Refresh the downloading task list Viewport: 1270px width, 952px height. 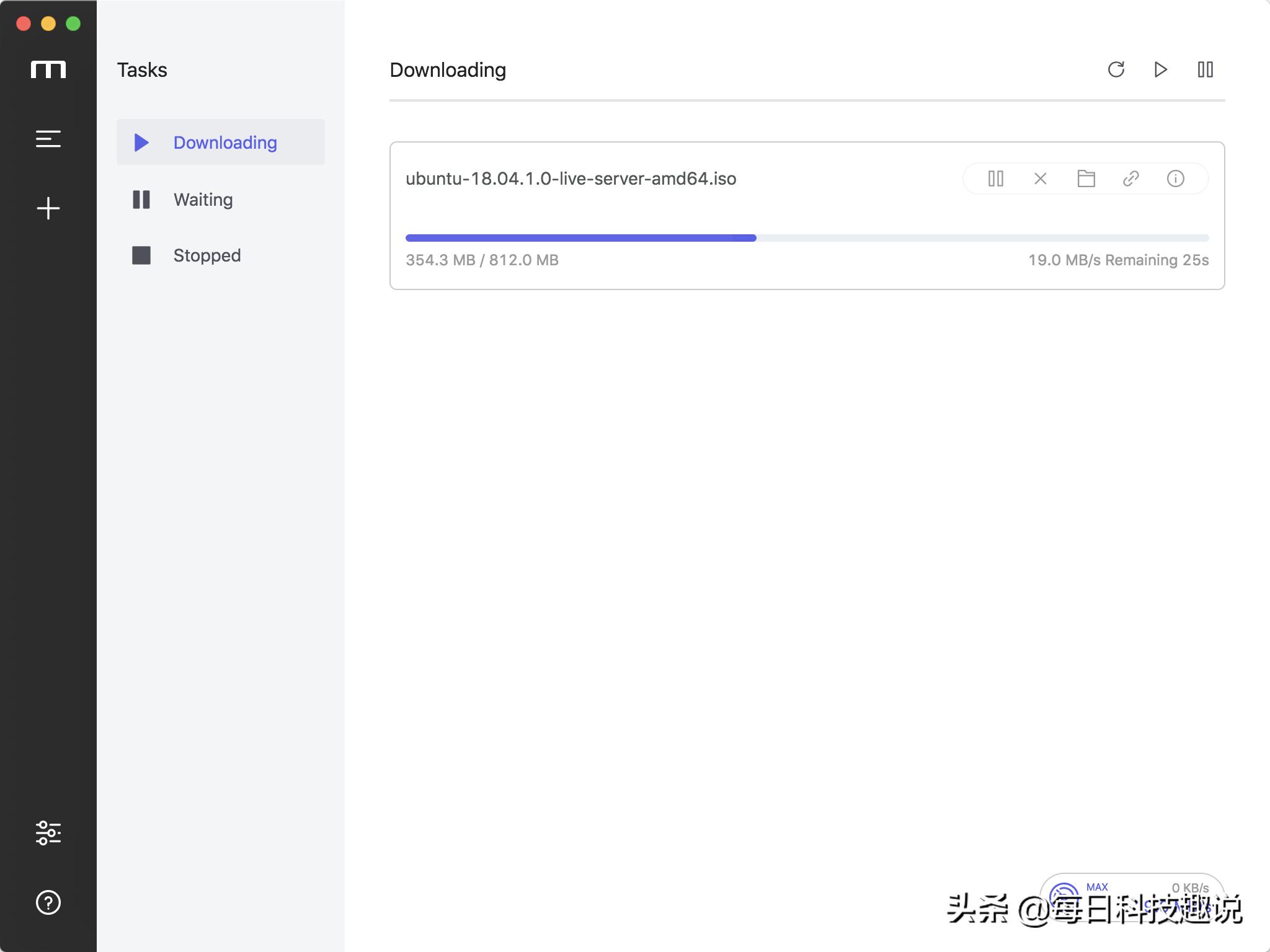[x=1117, y=70]
